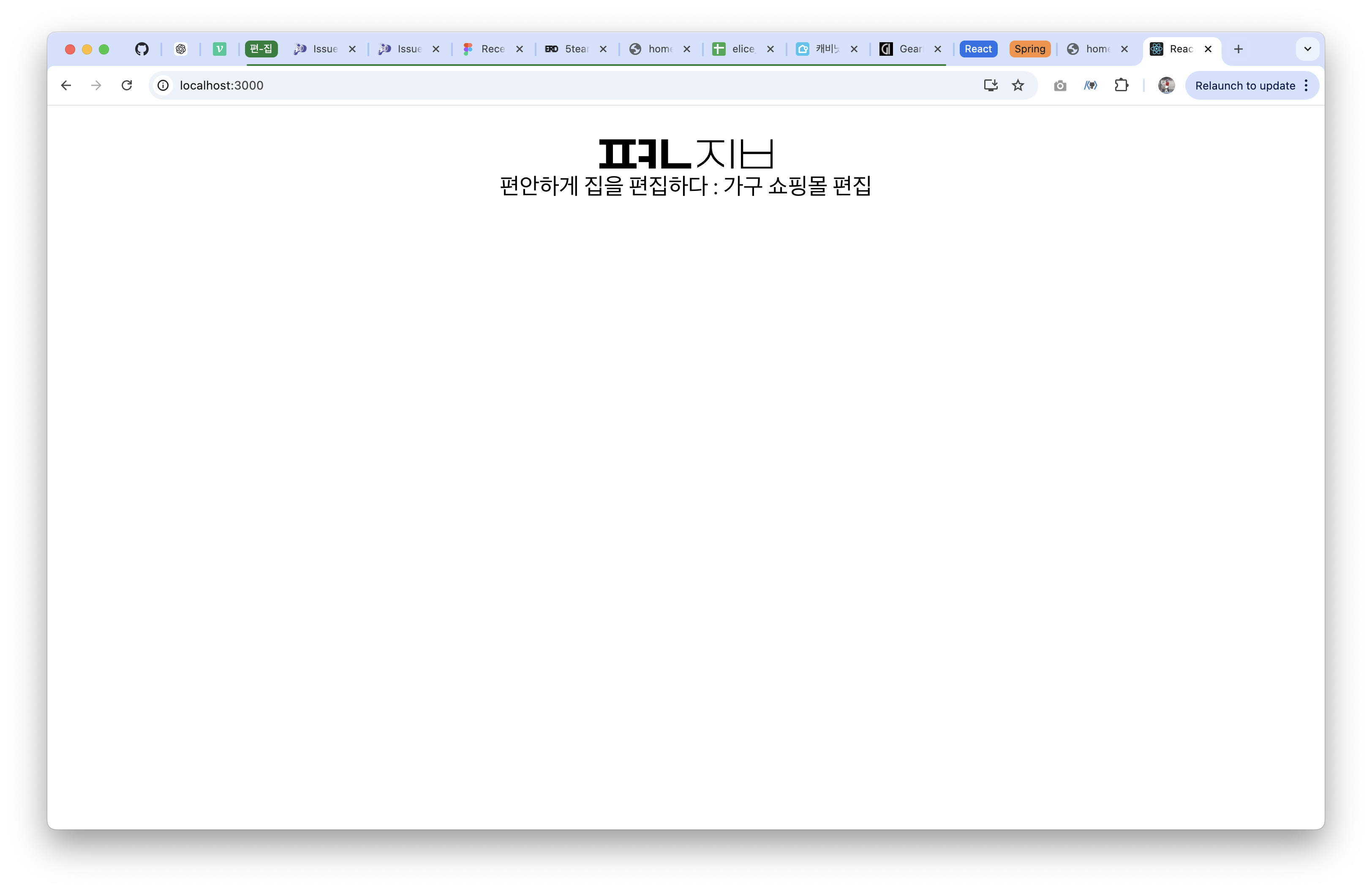Expand the blue React tab group
1372x892 pixels.
tap(978, 49)
